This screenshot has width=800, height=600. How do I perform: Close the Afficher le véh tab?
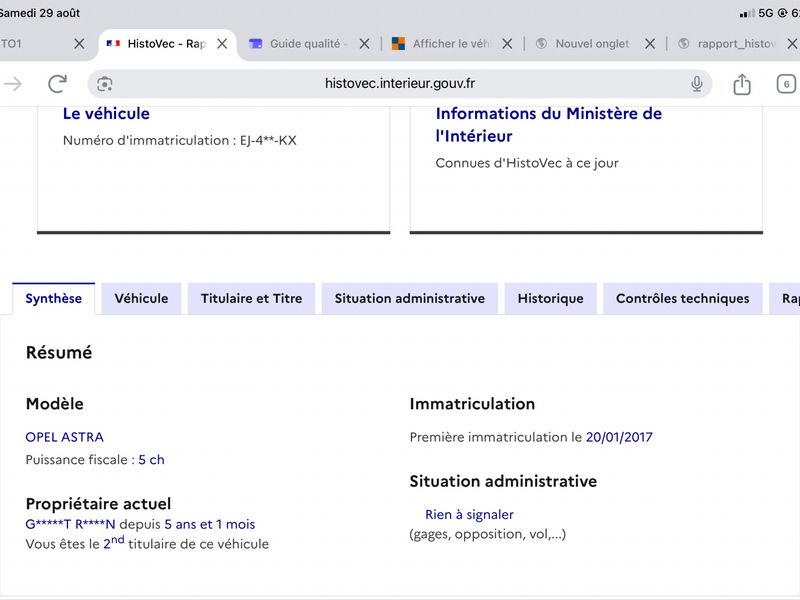507,44
